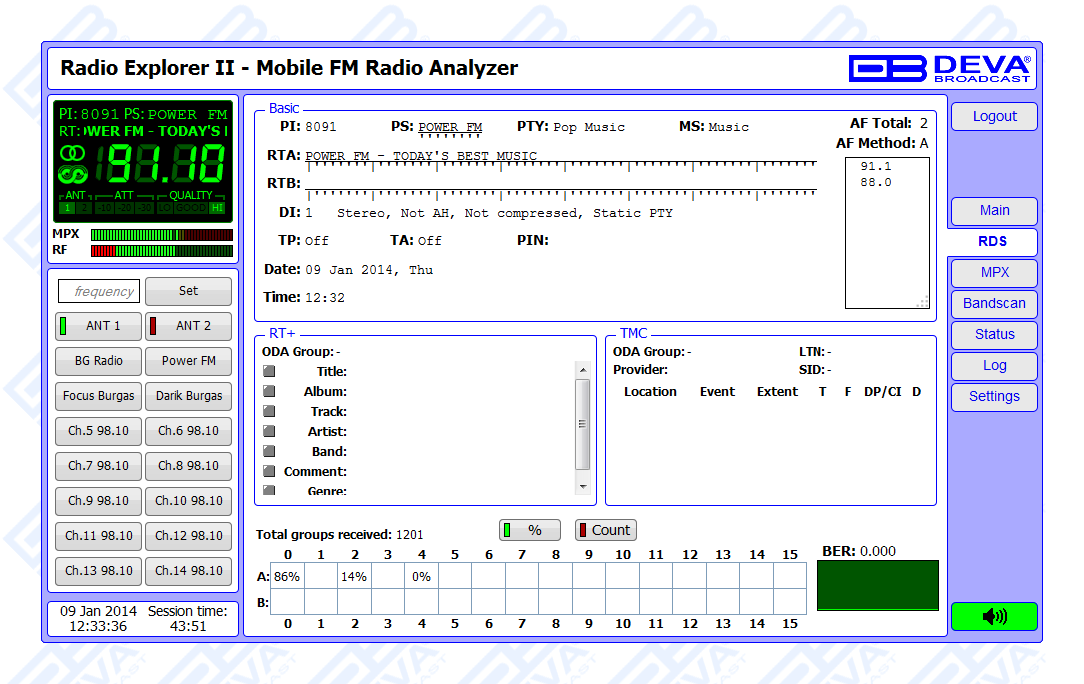Switch to antenna ANT 1
The width and height of the screenshot is (1084, 684).
click(99, 326)
